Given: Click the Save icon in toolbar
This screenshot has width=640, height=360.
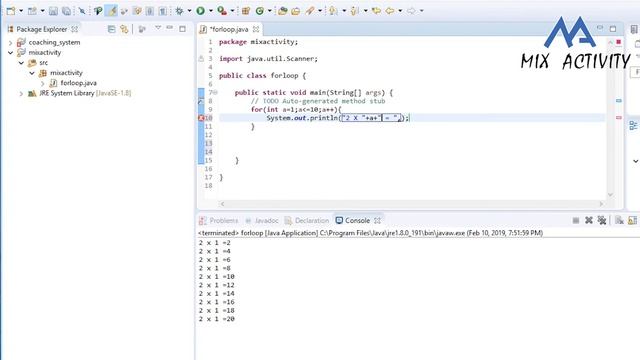Looking at the screenshot, I should pos(53,11).
